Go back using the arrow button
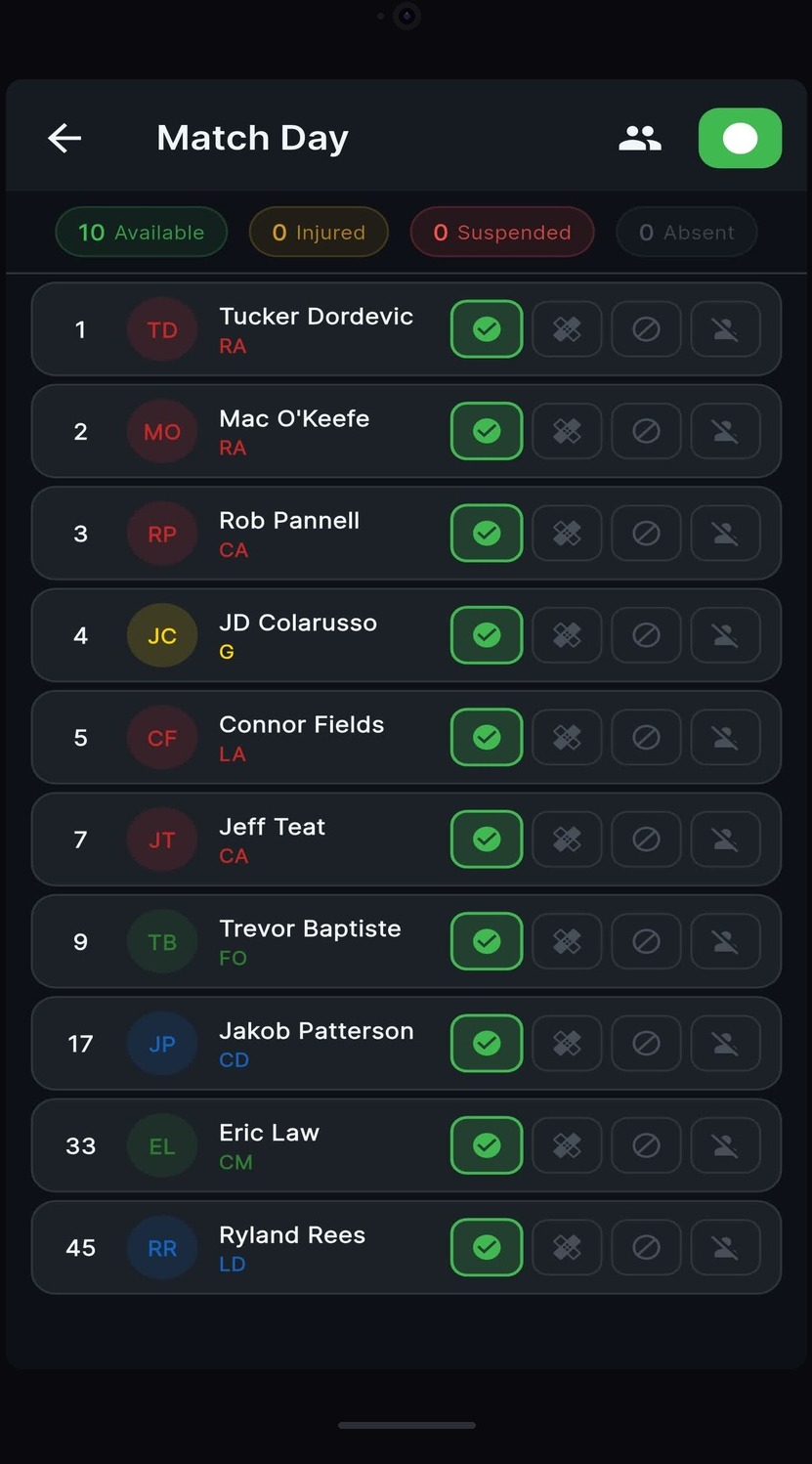 coord(64,138)
